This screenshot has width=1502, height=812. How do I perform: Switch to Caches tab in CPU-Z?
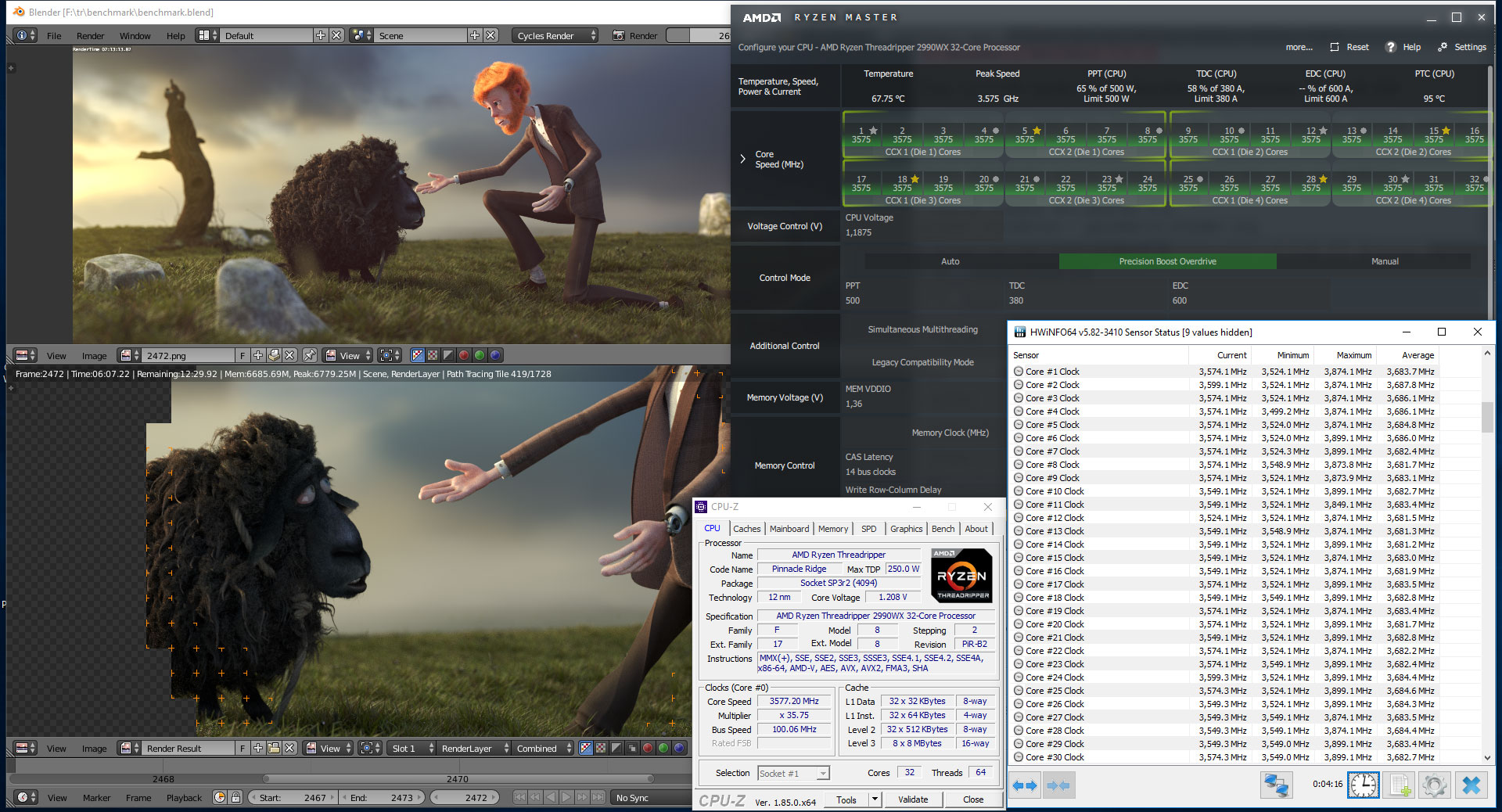(746, 529)
